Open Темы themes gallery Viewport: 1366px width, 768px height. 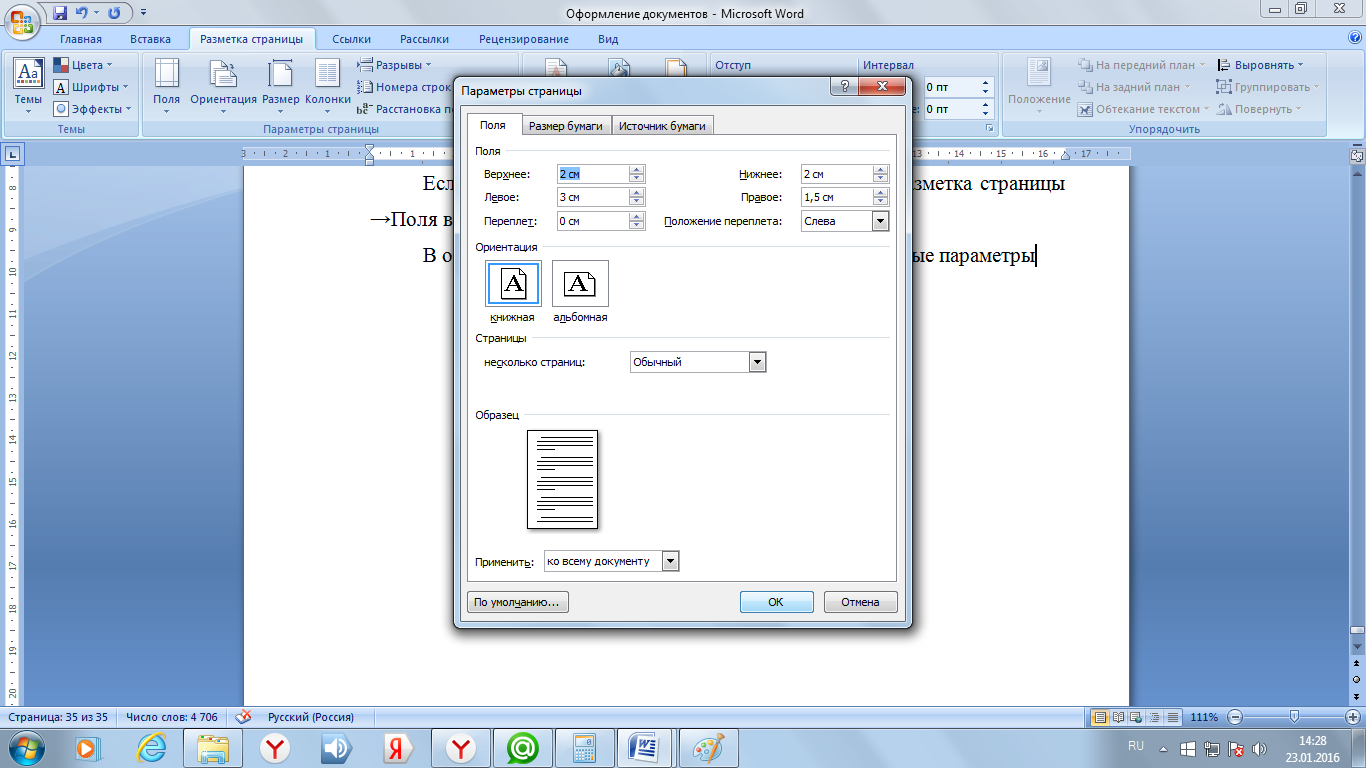pos(28,86)
